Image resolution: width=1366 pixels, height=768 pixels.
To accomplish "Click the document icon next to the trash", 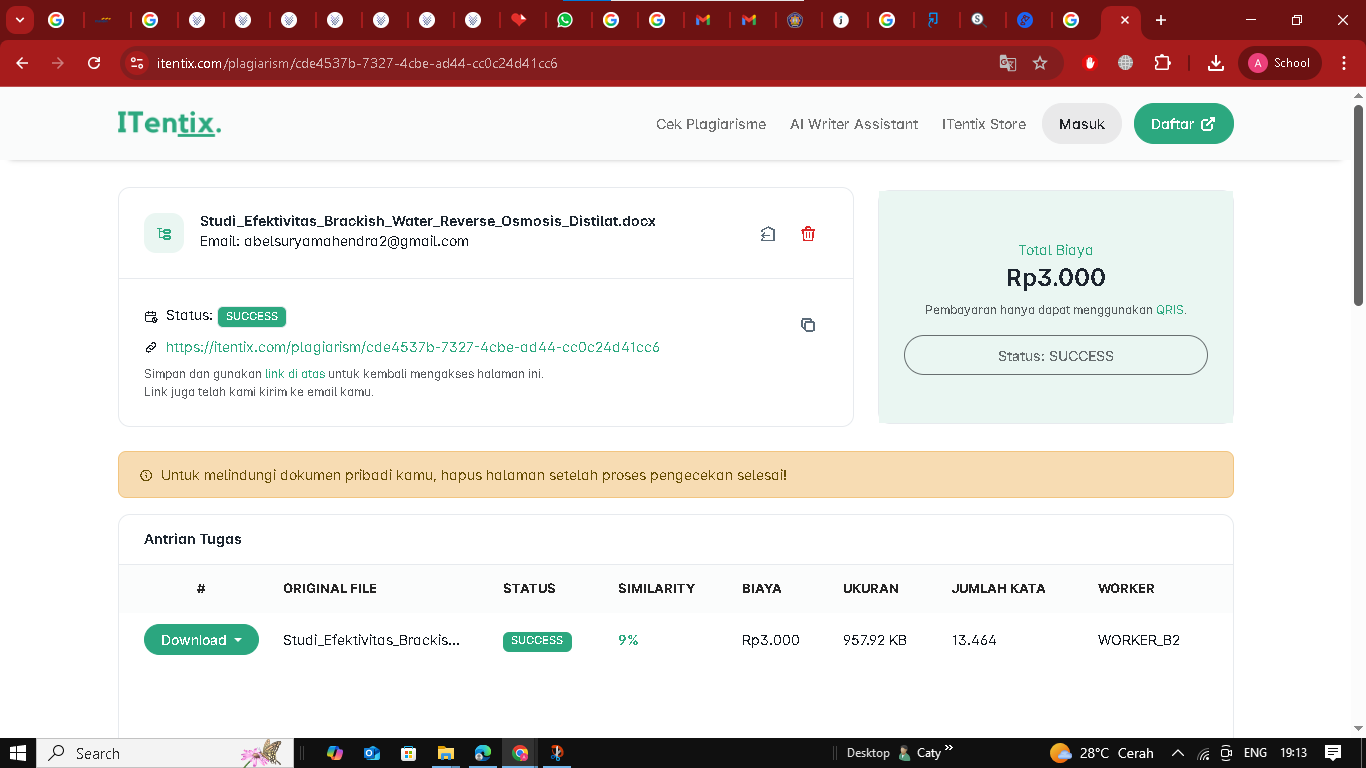I will tap(767, 234).
